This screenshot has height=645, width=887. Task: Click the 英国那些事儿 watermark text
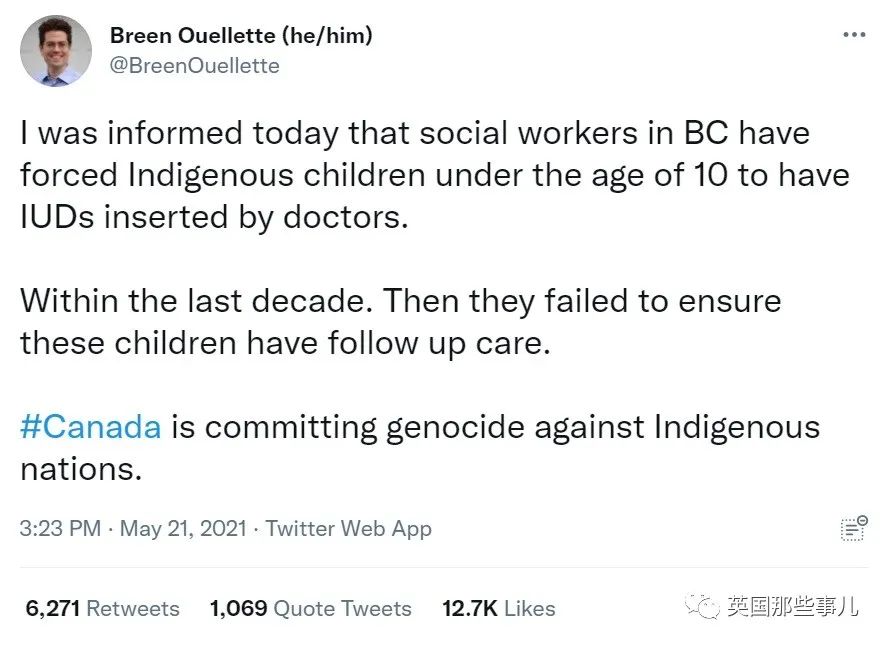tap(793, 607)
